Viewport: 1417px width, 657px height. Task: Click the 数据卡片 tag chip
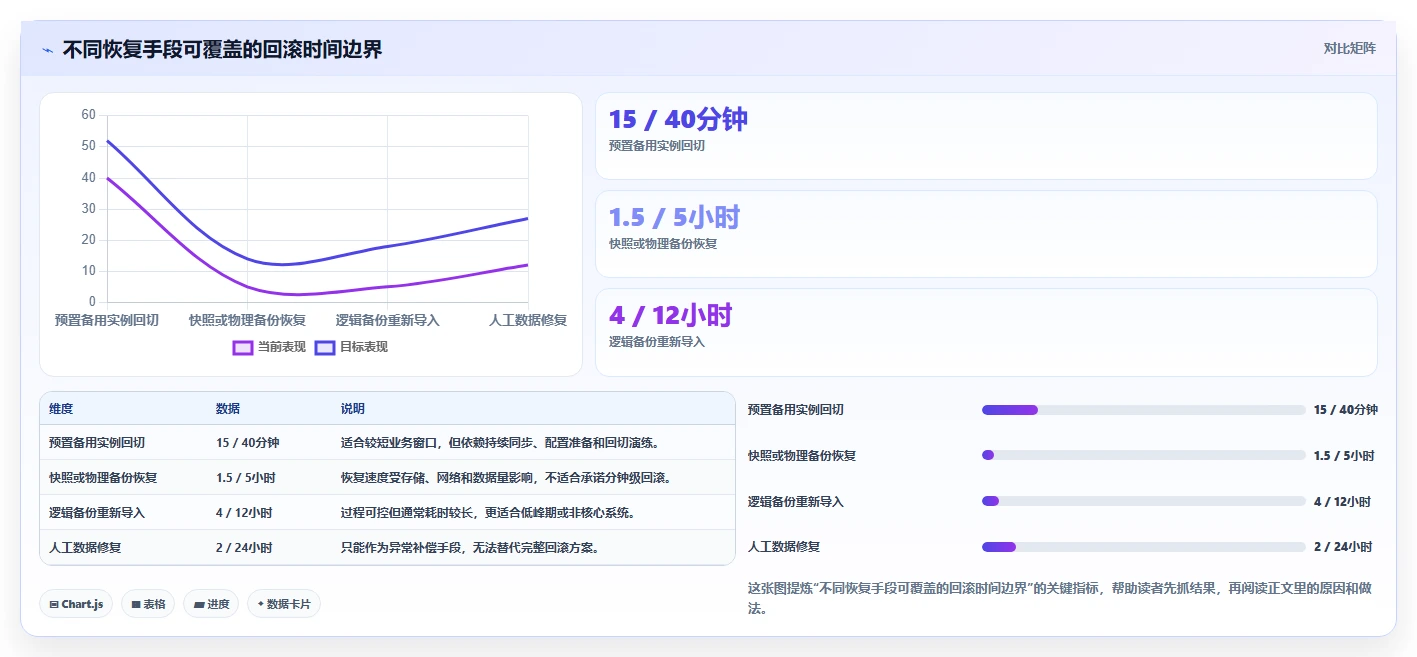[284, 604]
